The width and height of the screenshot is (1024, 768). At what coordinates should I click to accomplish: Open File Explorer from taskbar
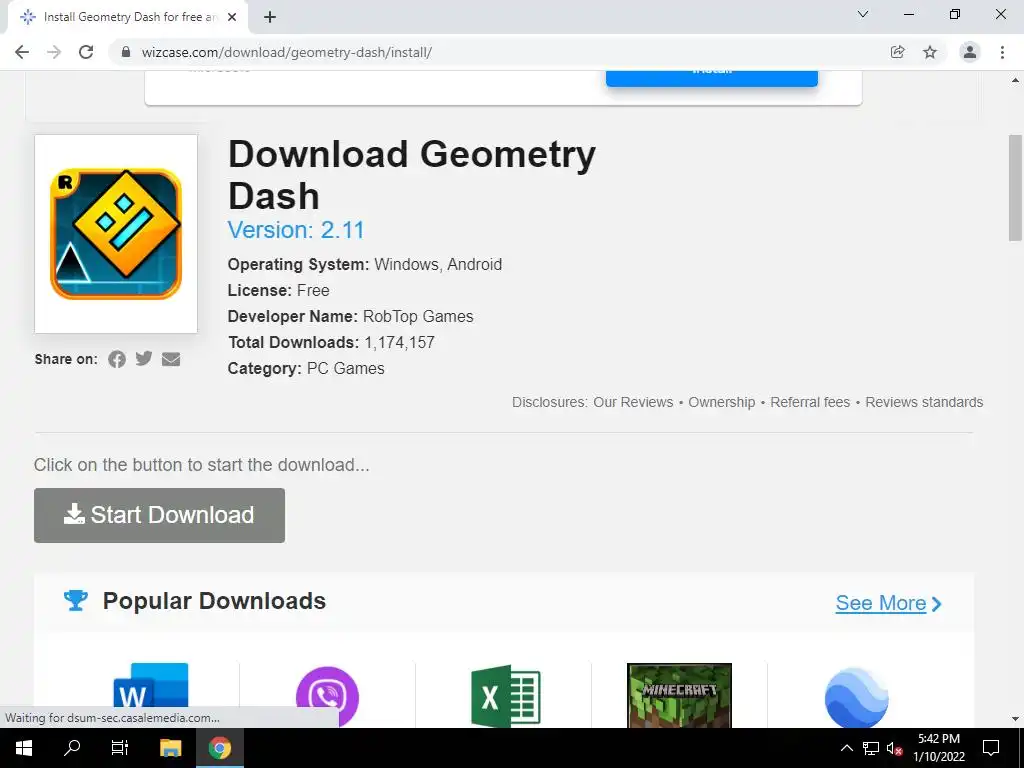[170, 748]
